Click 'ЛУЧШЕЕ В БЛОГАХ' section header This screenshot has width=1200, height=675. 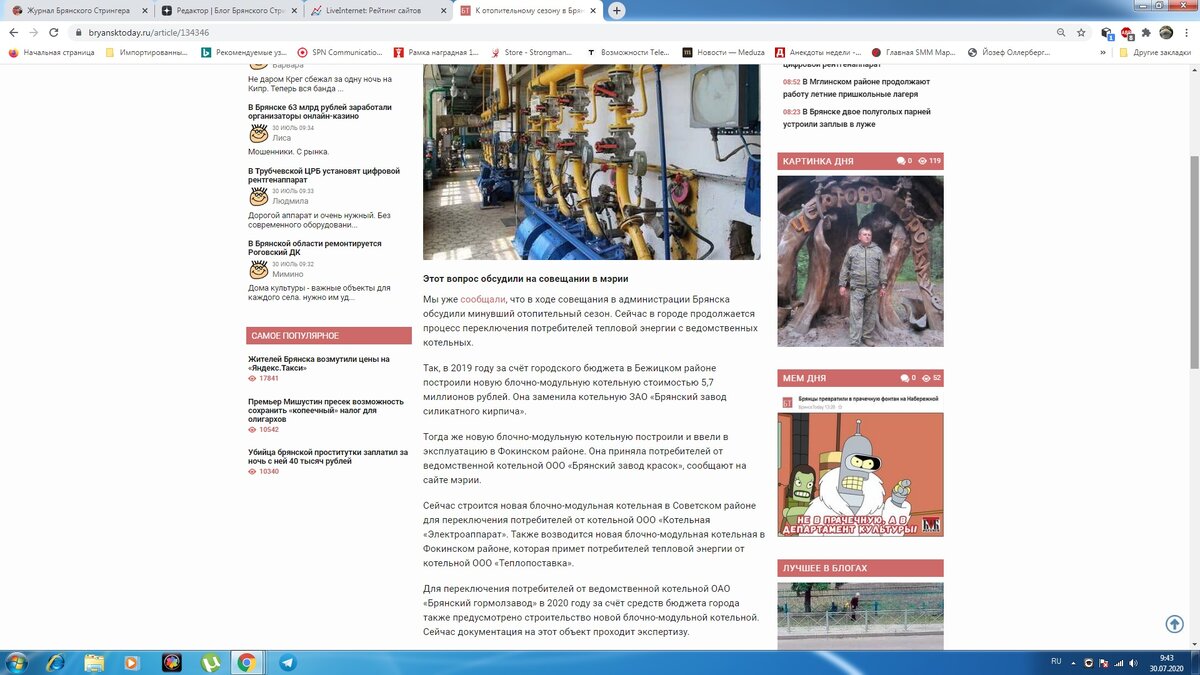[x=825, y=568]
